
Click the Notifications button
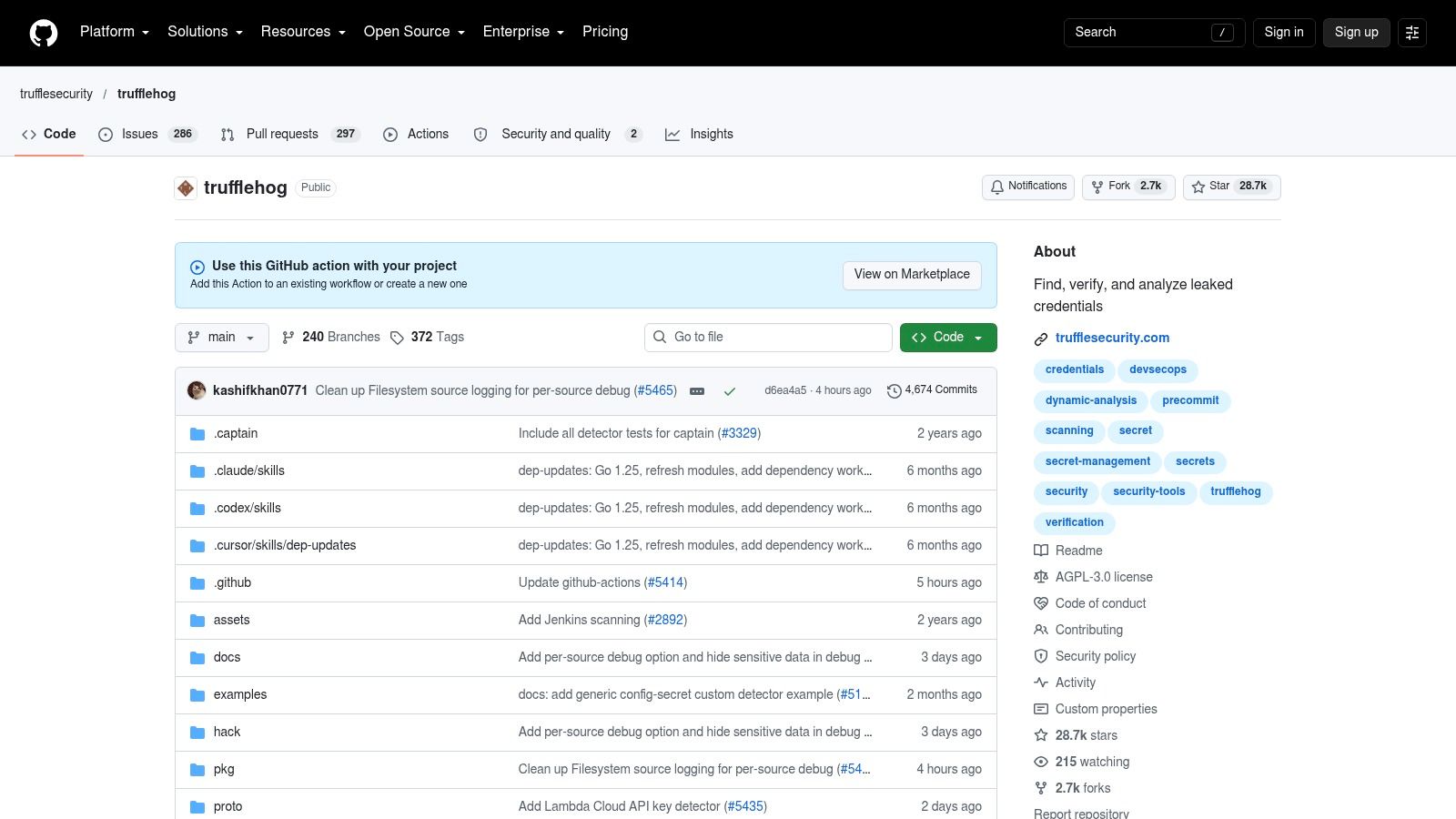click(x=1028, y=187)
